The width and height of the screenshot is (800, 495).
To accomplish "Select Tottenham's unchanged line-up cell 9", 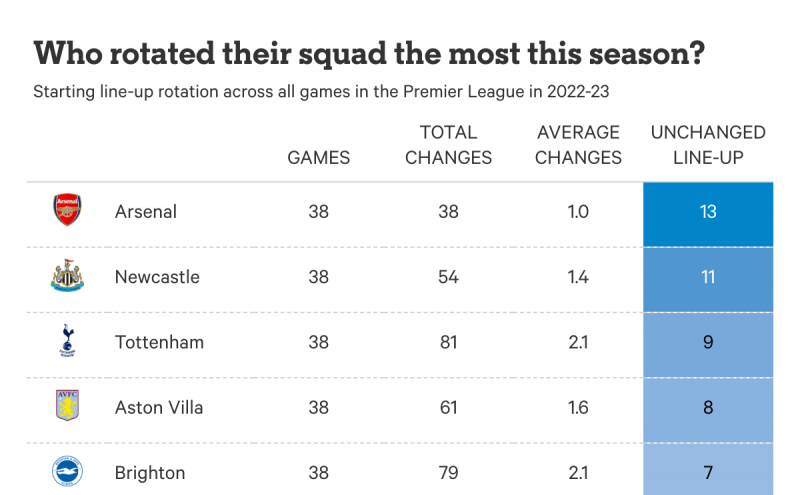I will click(x=708, y=342).
